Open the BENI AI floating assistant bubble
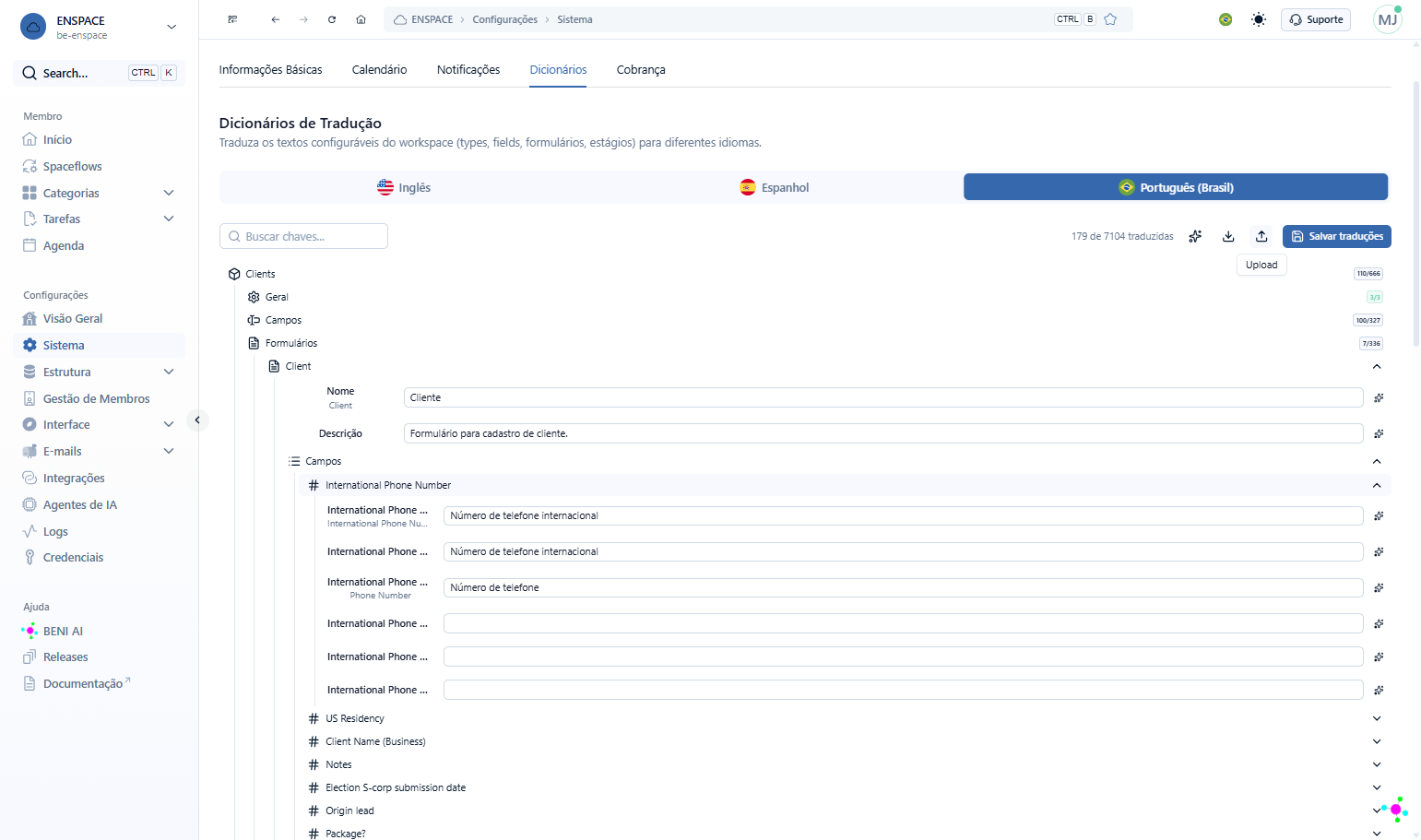 [1395, 810]
